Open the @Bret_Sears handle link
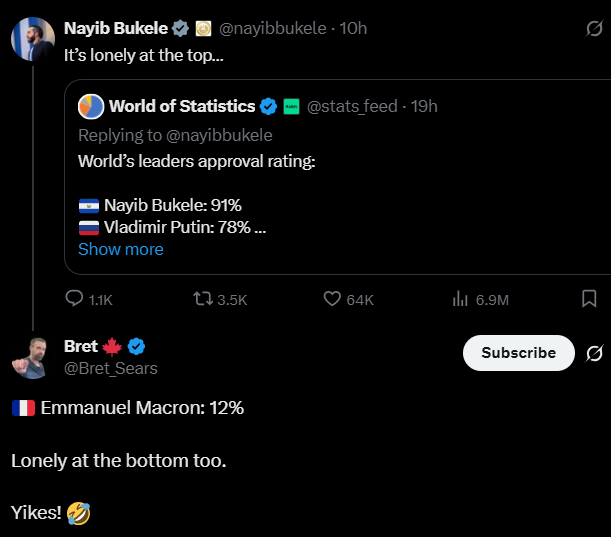 [x=110, y=368]
